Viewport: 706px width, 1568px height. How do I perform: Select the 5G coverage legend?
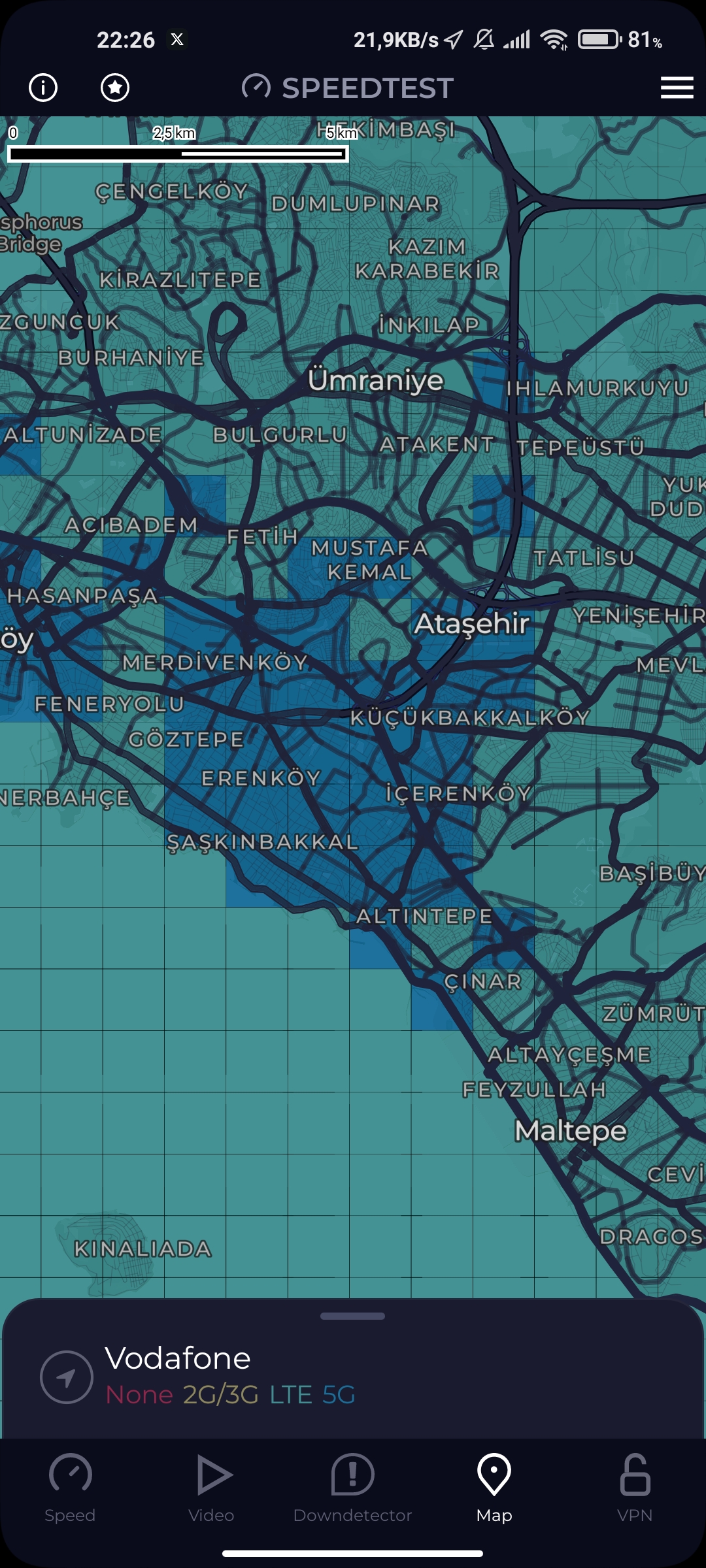coord(339,1395)
